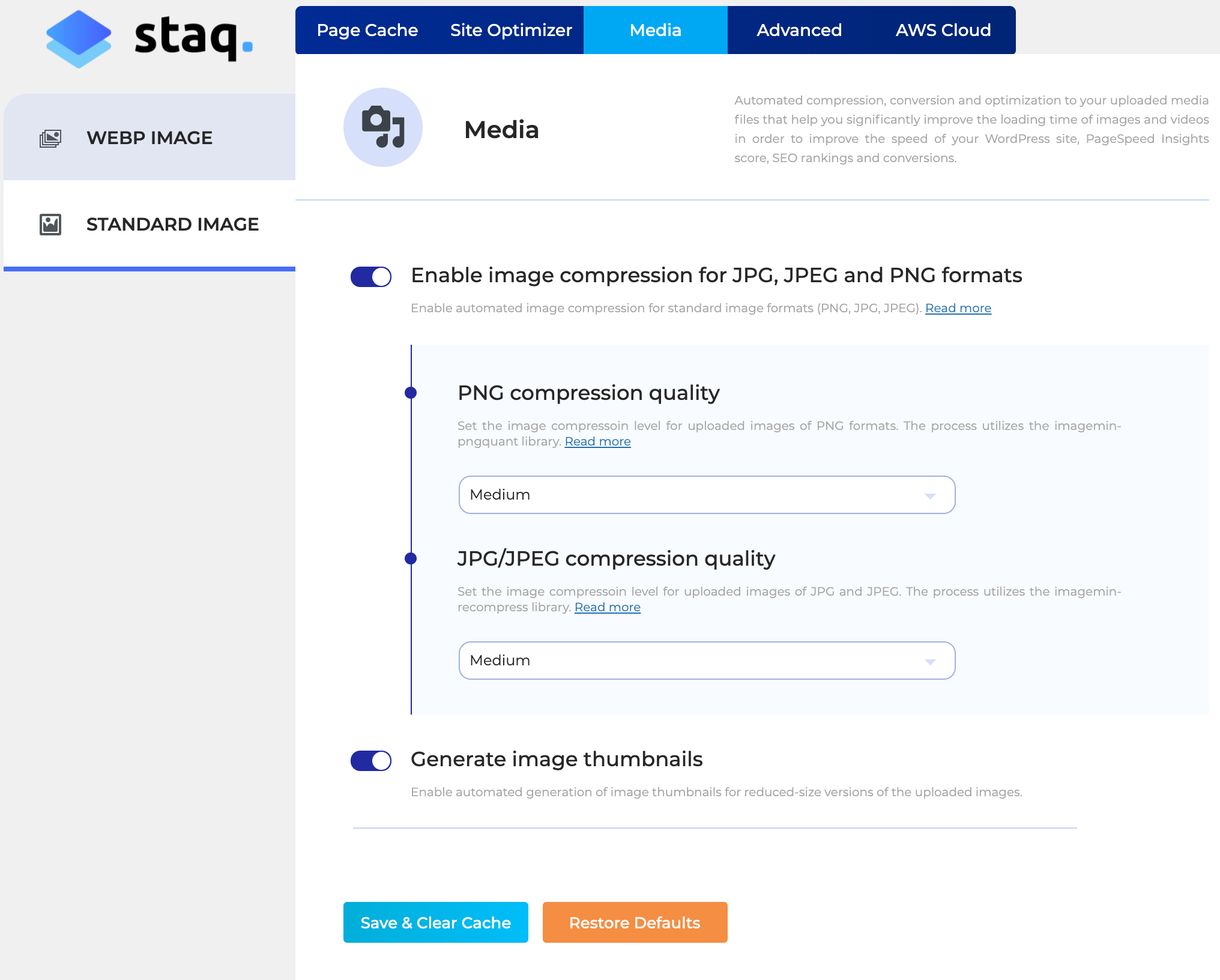The height and width of the screenshot is (980, 1220).
Task: Click the JPG/JPEG compression quality bullet marker
Action: [411, 558]
